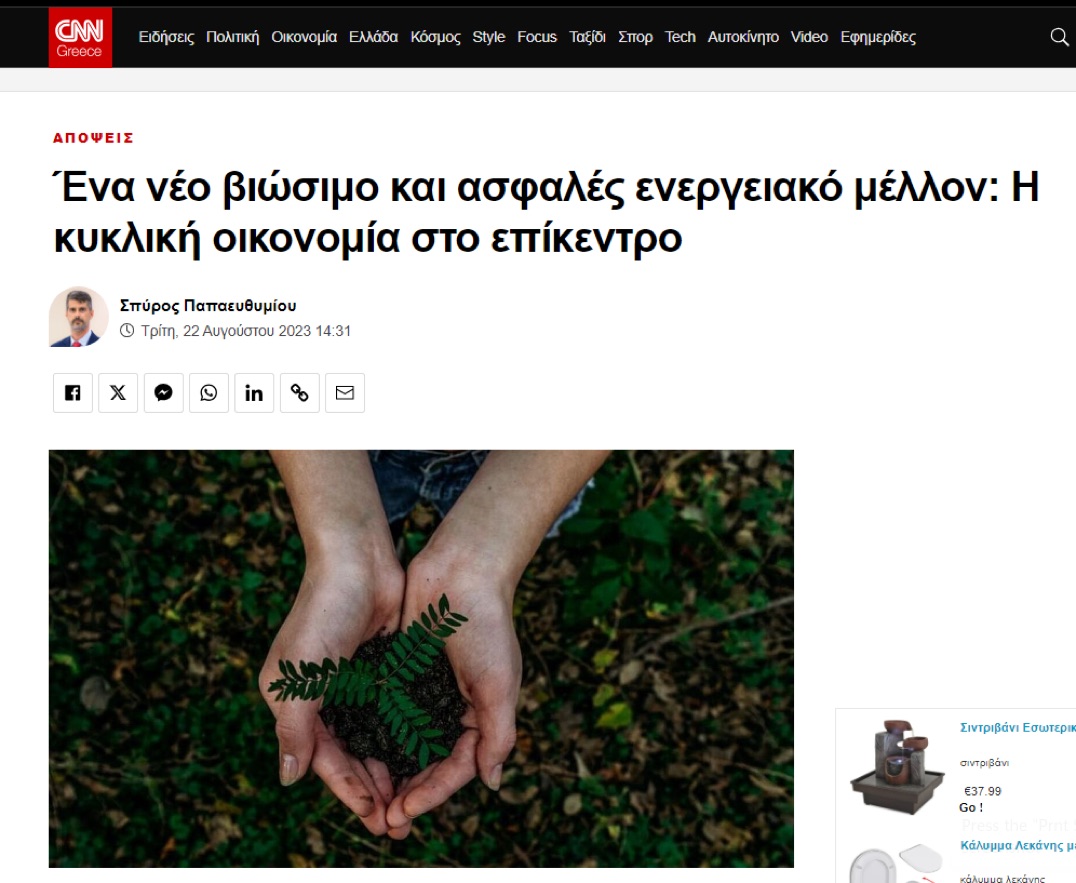Screen dimensions: 1076x883
Task: Share article on Facebook
Action: pyautogui.click(x=73, y=392)
